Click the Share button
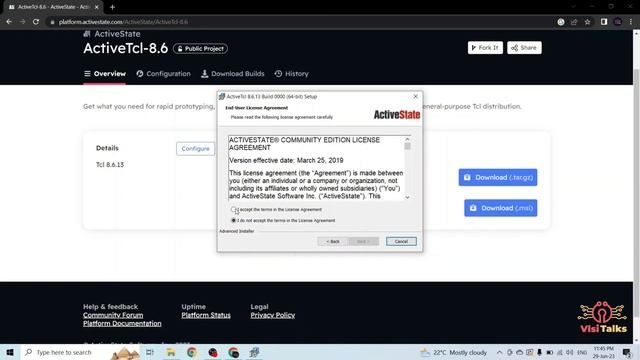The height and width of the screenshot is (360, 640). click(x=524, y=48)
